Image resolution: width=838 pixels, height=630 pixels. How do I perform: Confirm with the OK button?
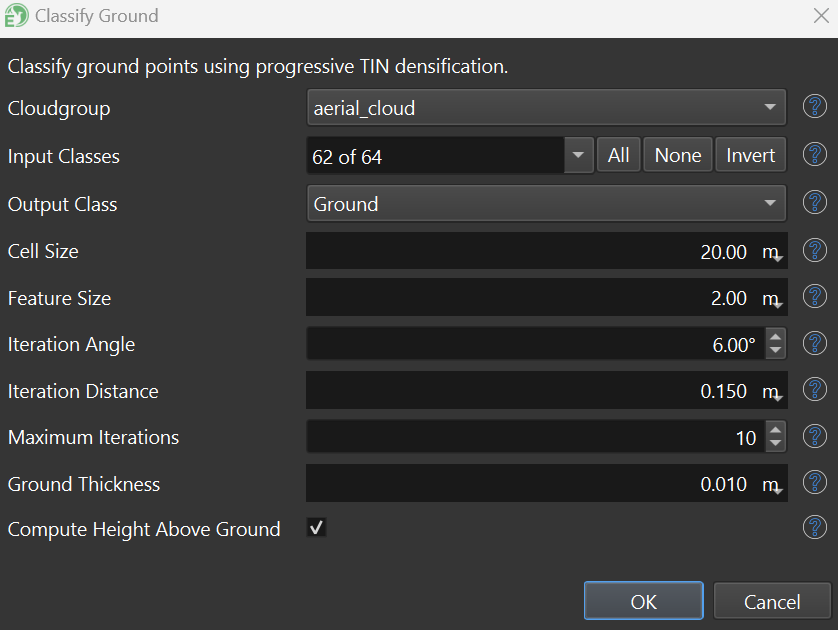pos(643,601)
